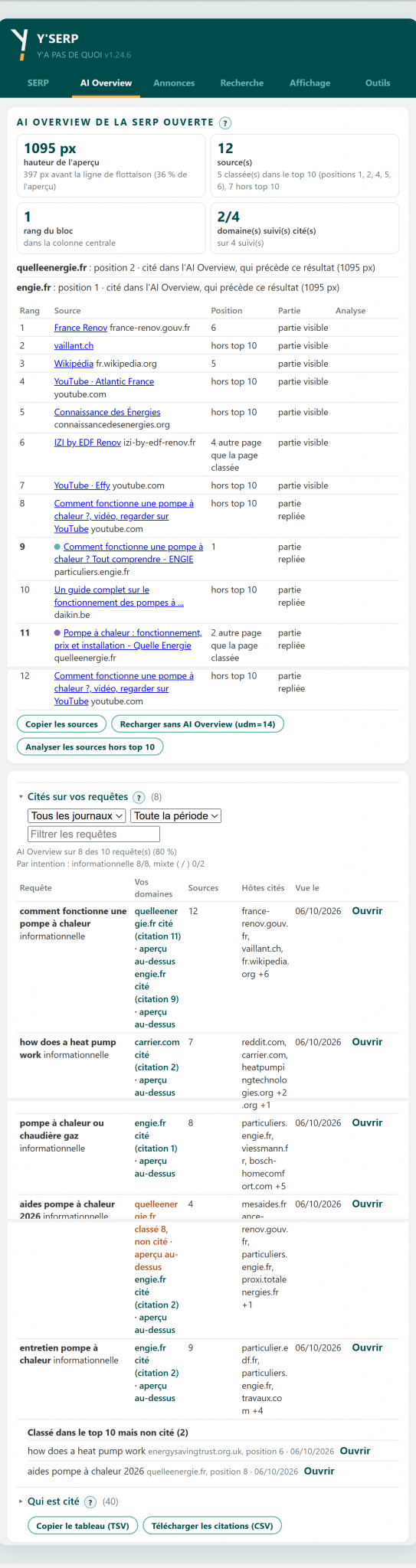Viewport: 416px width, 1568px height.
Task: Click Ouvrir for pompe à chaleur ou chaudière gaz
Action: point(367,1123)
